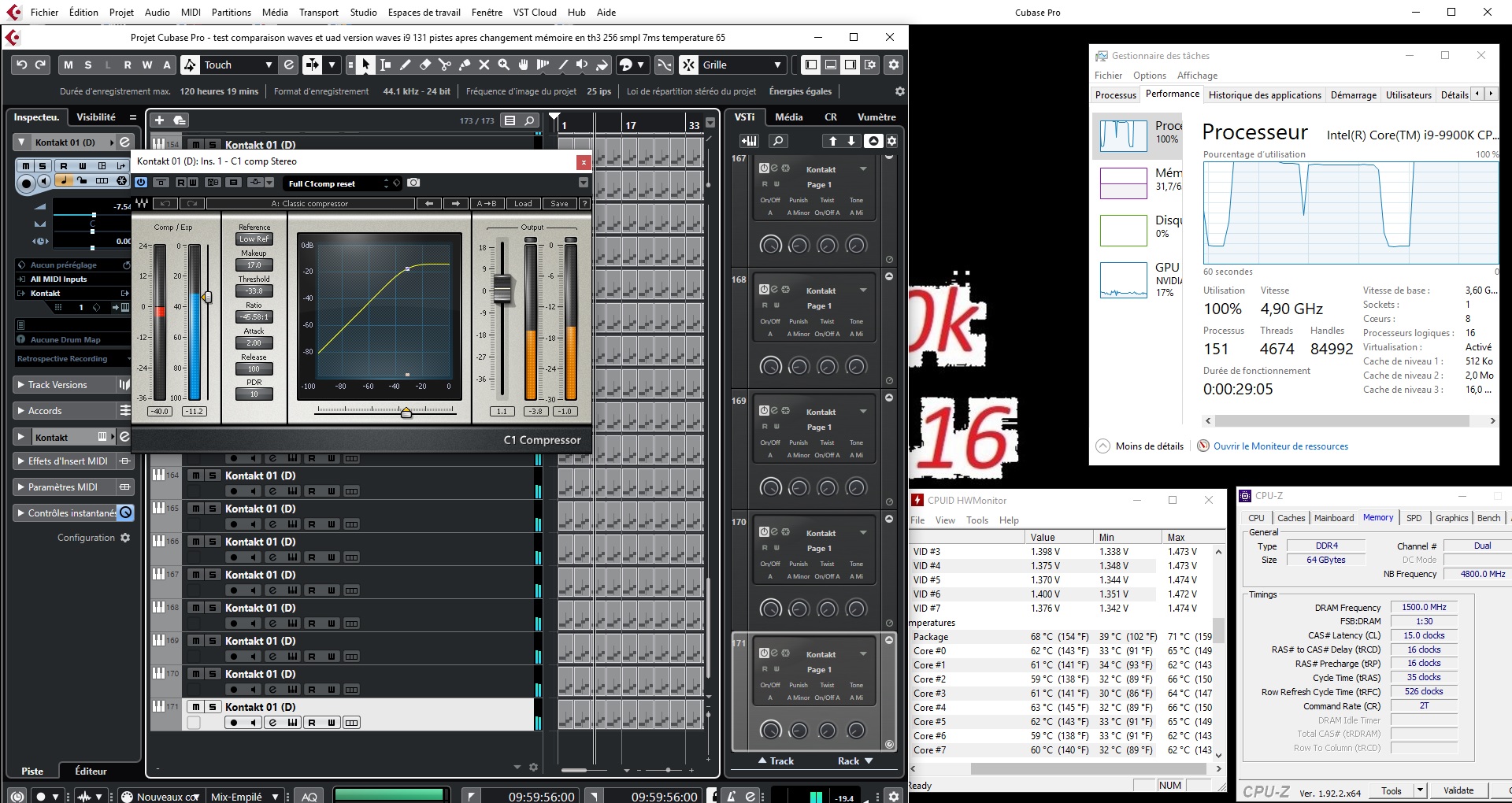Select the Play speaker tool
The width and height of the screenshot is (1512, 803).
(583, 65)
